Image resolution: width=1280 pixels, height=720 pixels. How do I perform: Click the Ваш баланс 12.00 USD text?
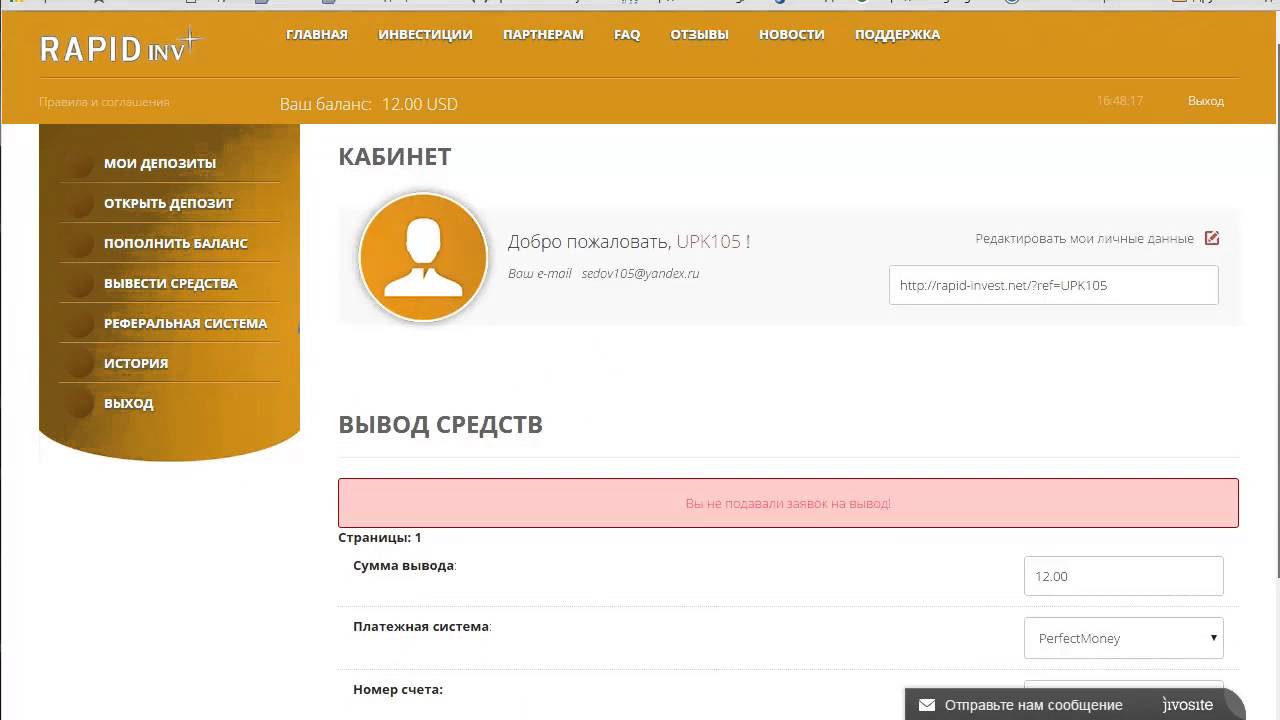[x=368, y=104]
